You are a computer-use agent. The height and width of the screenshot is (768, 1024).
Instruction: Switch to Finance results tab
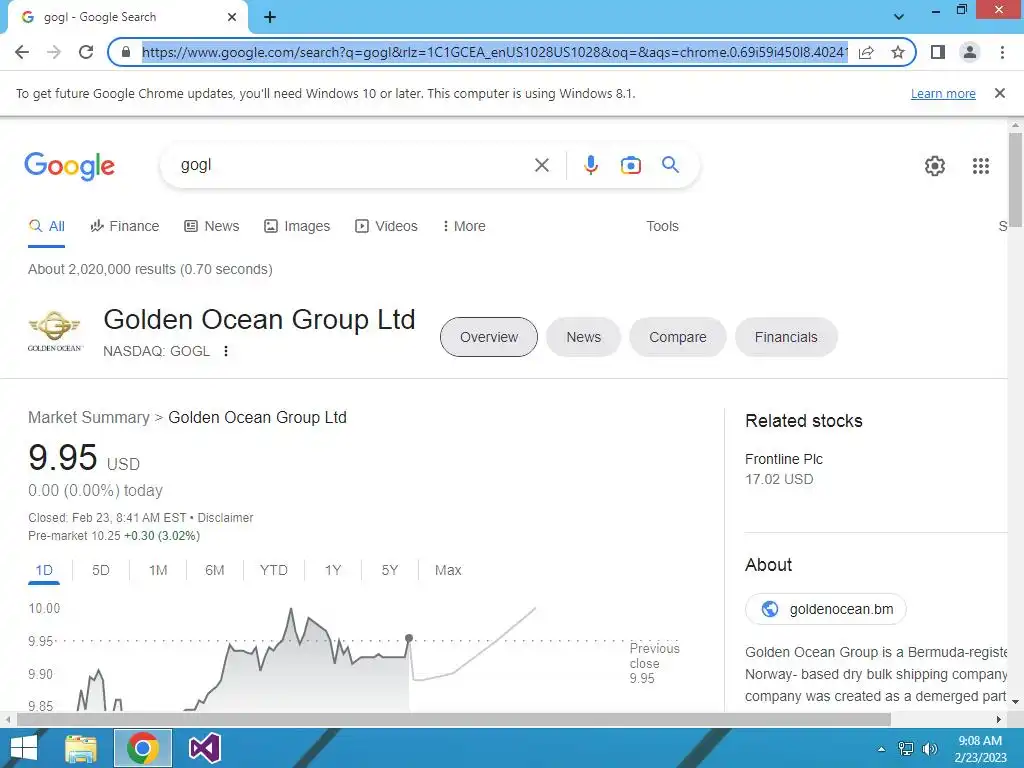tap(125, 227)
